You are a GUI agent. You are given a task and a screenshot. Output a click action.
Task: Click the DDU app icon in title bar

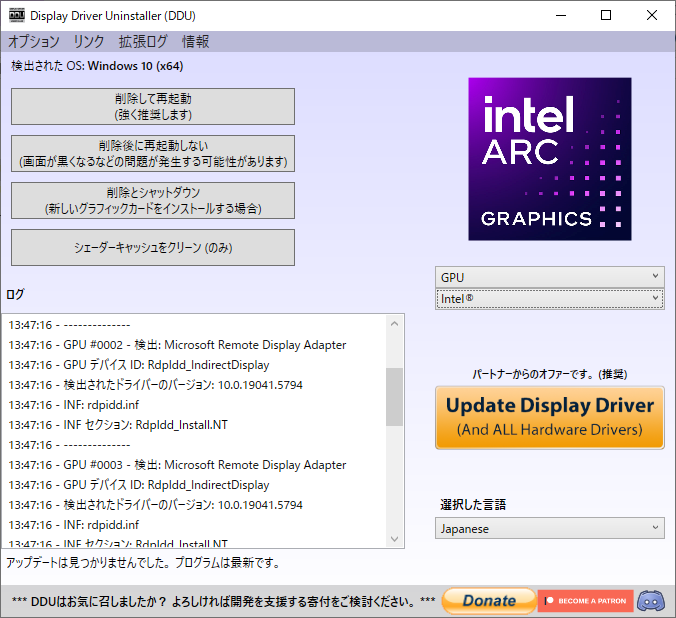click(x=17, y=16)
